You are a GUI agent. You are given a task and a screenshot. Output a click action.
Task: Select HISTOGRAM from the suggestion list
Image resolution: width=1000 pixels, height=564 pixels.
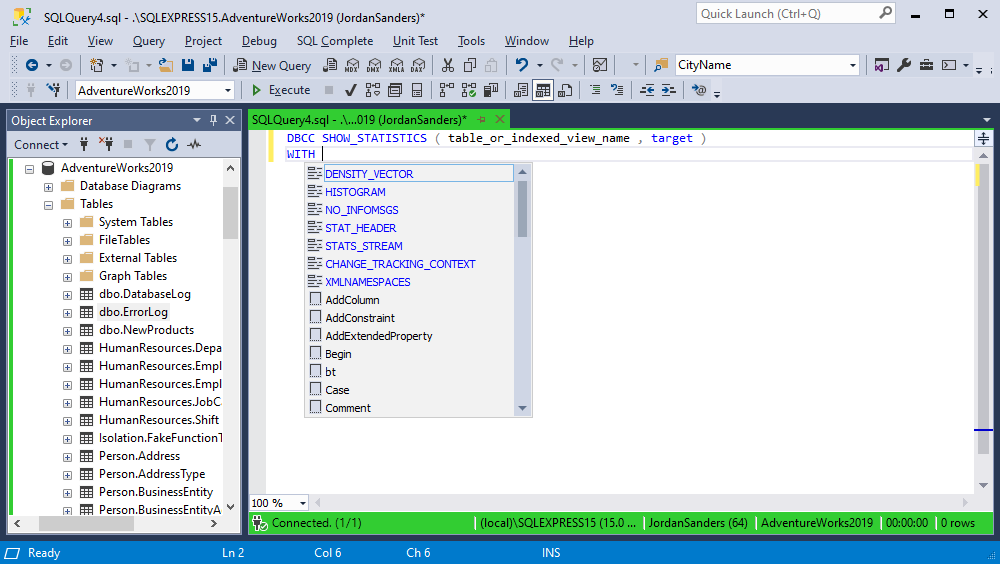pos(355,192)
